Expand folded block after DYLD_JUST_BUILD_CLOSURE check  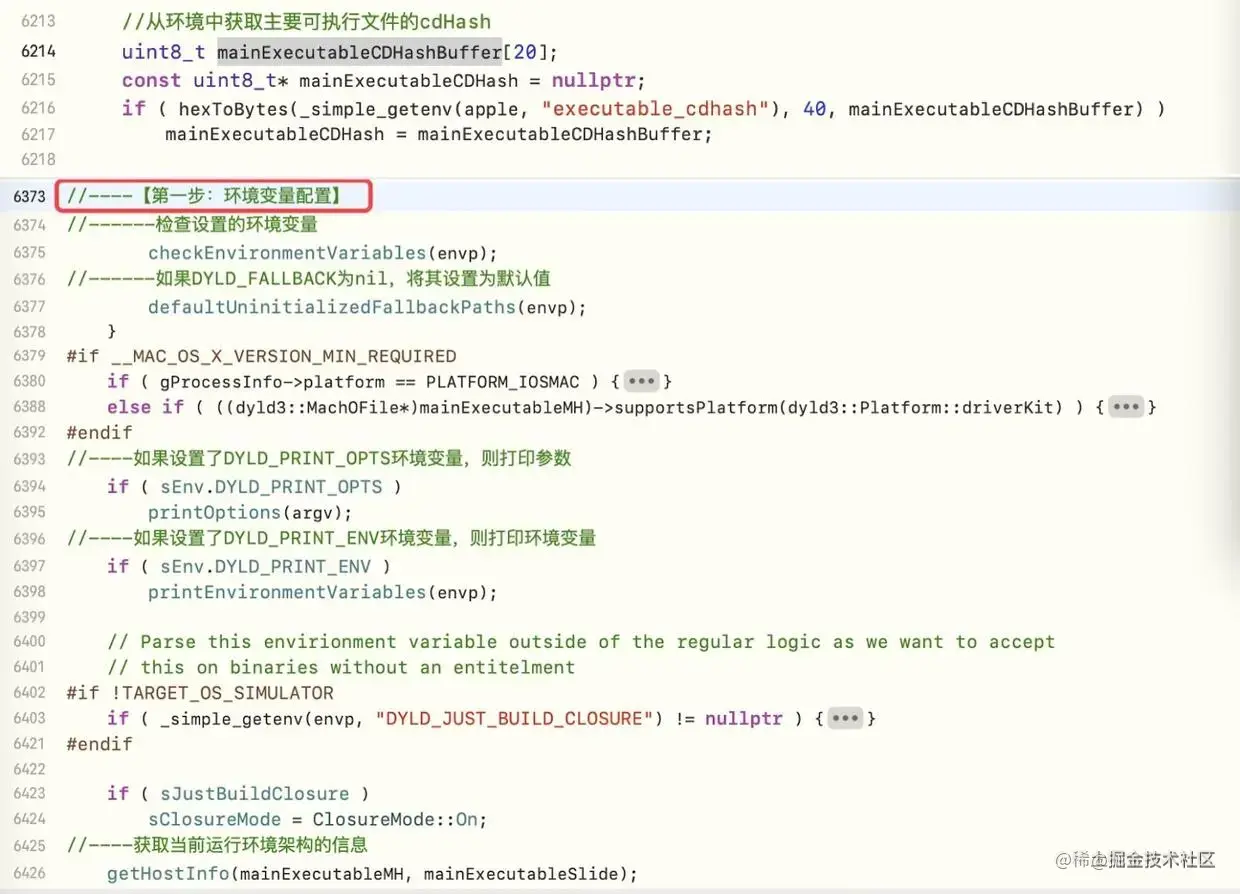[846, 718]
